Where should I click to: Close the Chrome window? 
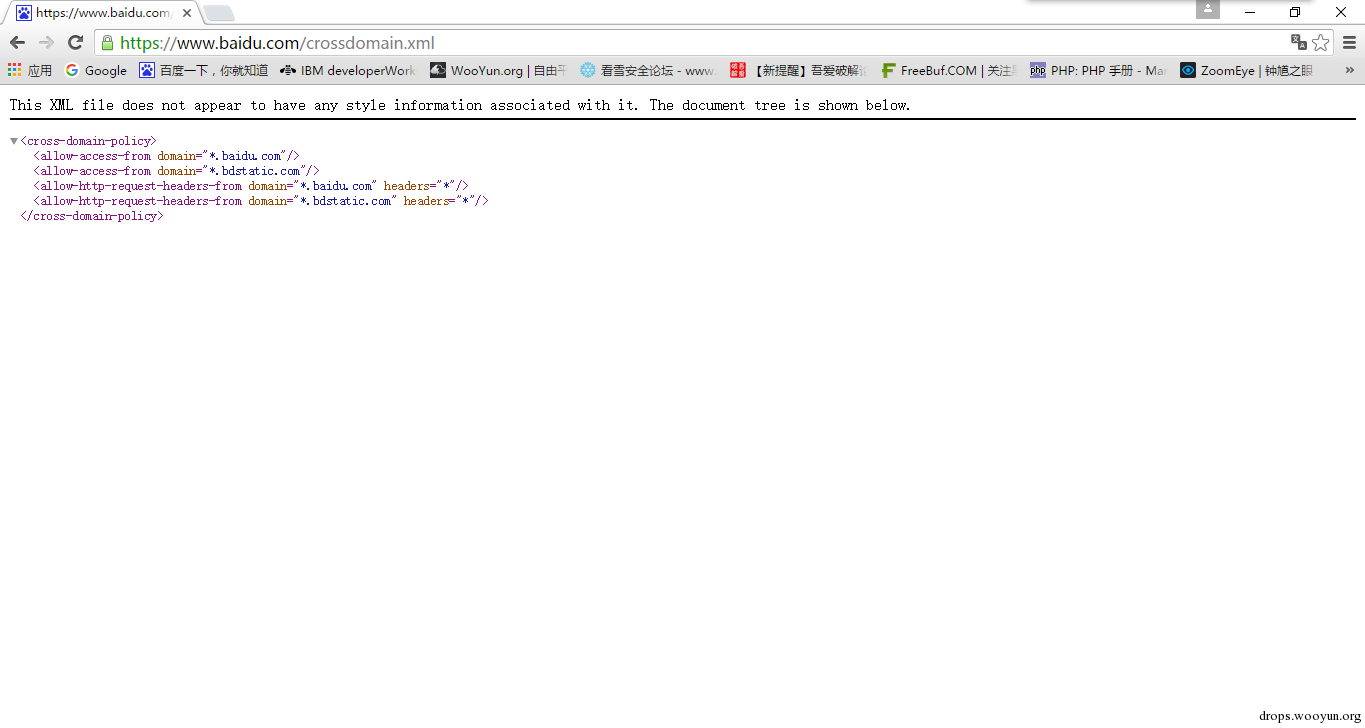click(1341, 12)
